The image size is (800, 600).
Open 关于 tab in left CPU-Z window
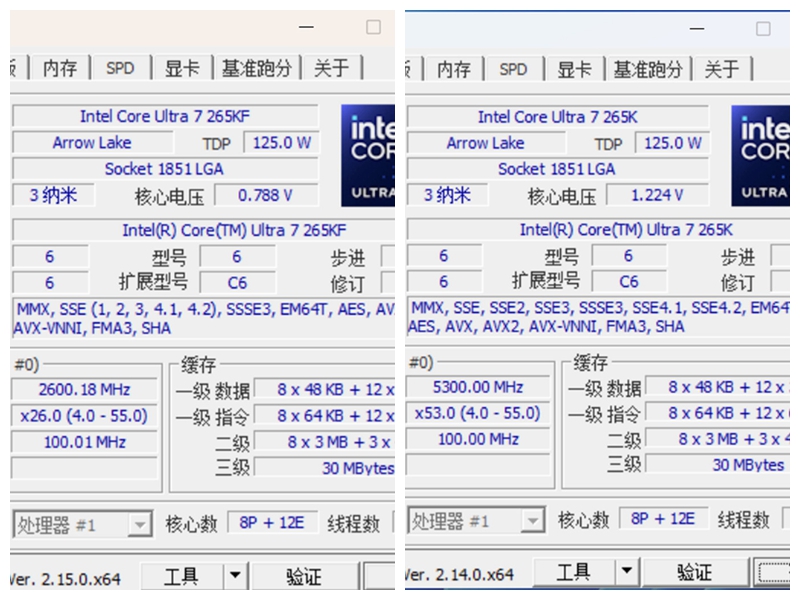pyautogui.click(x=332, y=68)
